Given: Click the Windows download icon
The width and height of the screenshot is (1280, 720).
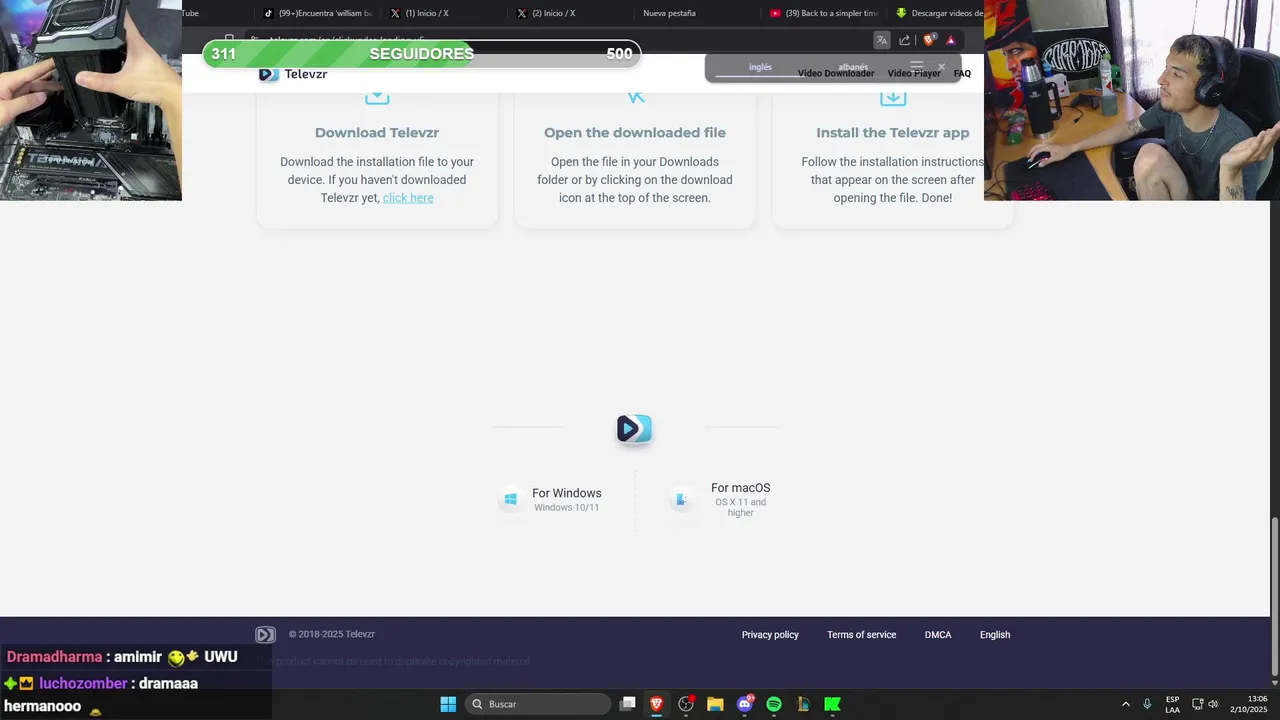Looking at the screenshot, I should pos(511,499).
